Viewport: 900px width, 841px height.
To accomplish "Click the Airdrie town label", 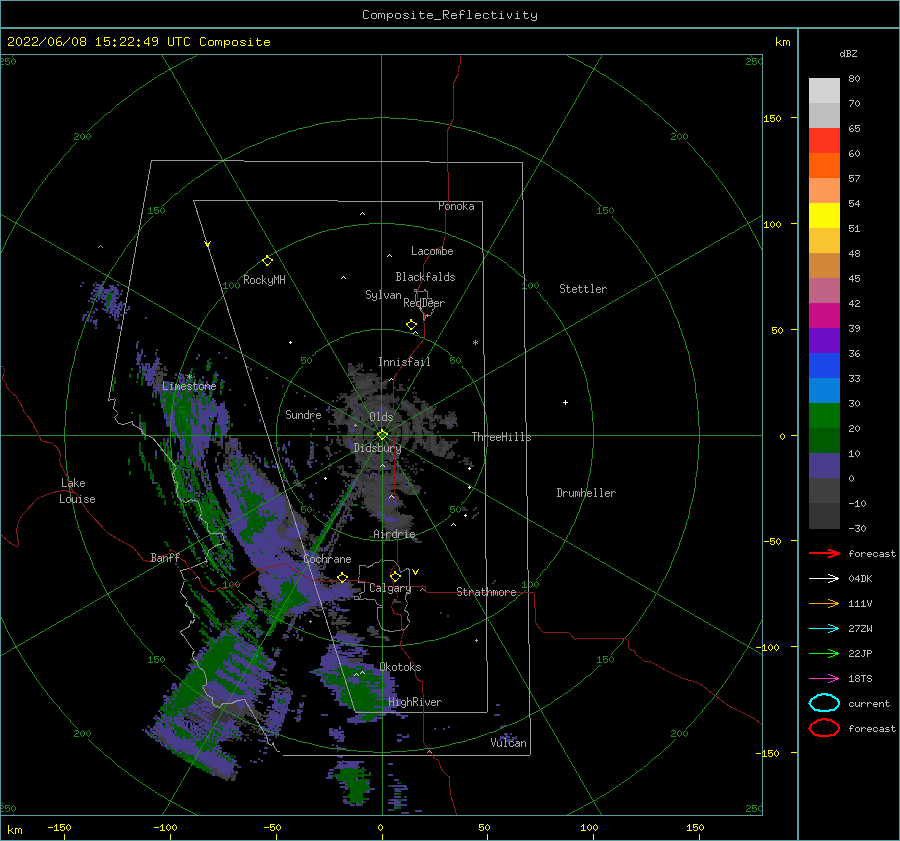I will pyautogui.click(x=394, y=534).
